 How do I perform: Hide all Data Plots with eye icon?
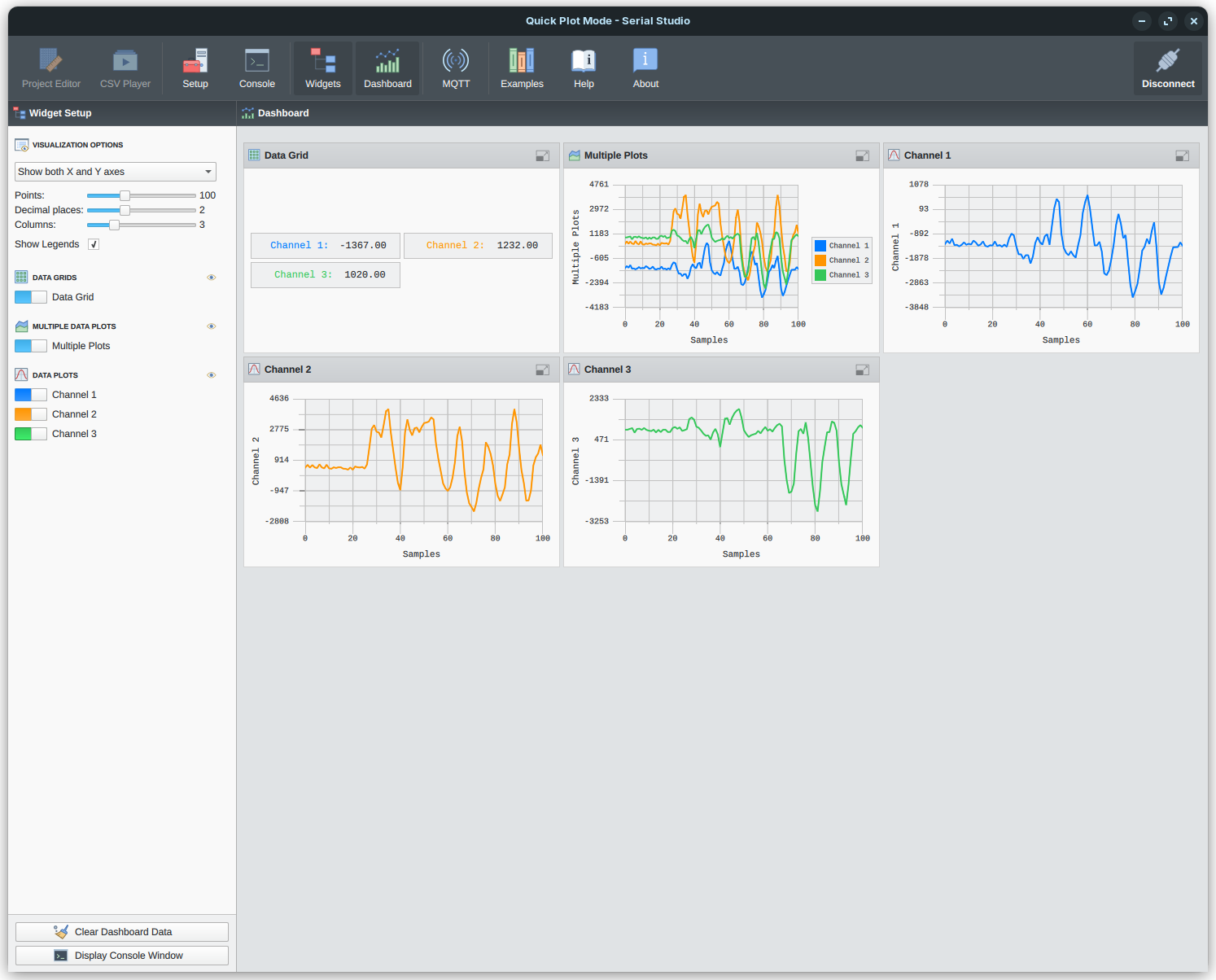pos(212,375)
